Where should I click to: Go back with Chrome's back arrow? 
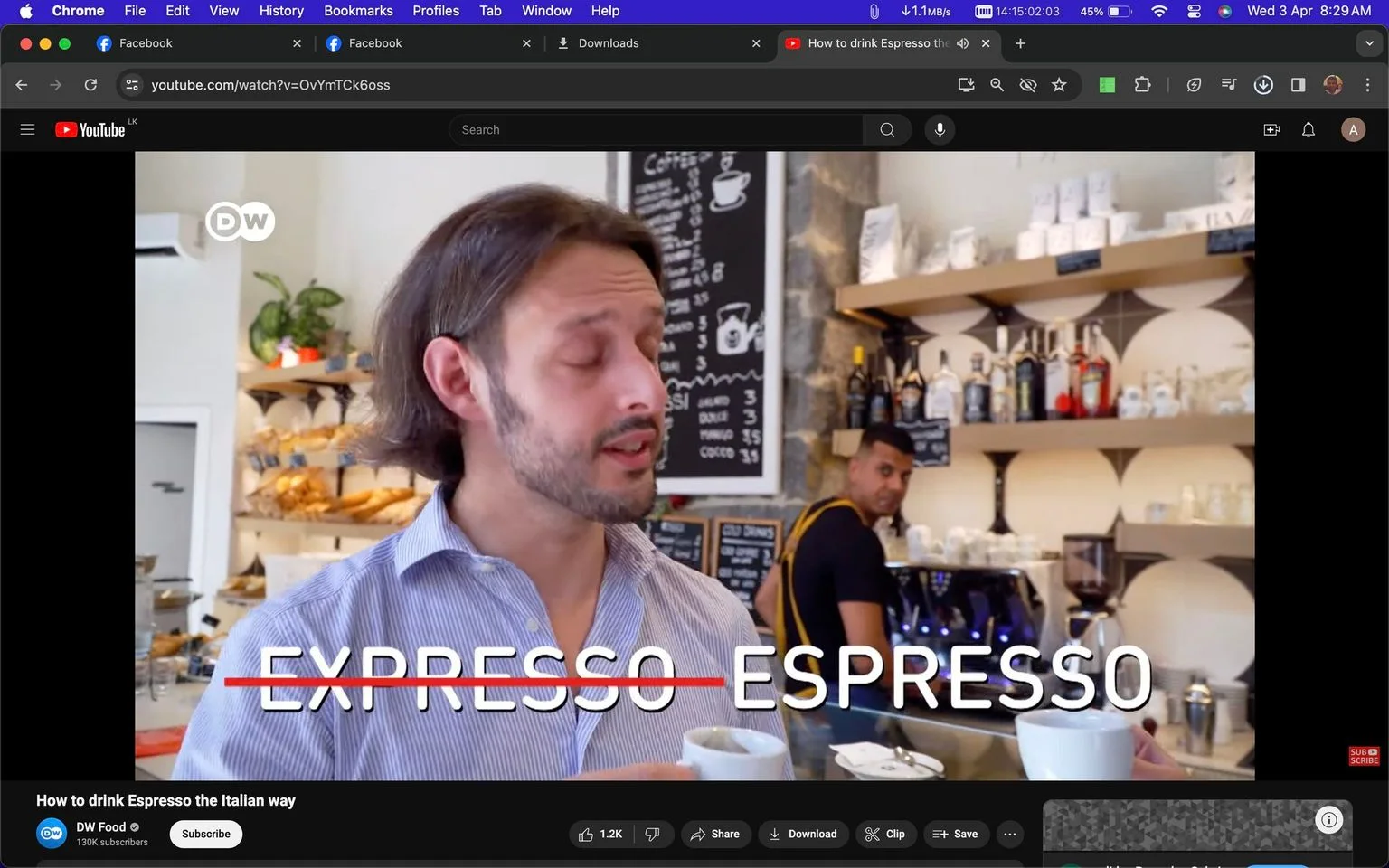pyautogui.click(x=22, y=85)
